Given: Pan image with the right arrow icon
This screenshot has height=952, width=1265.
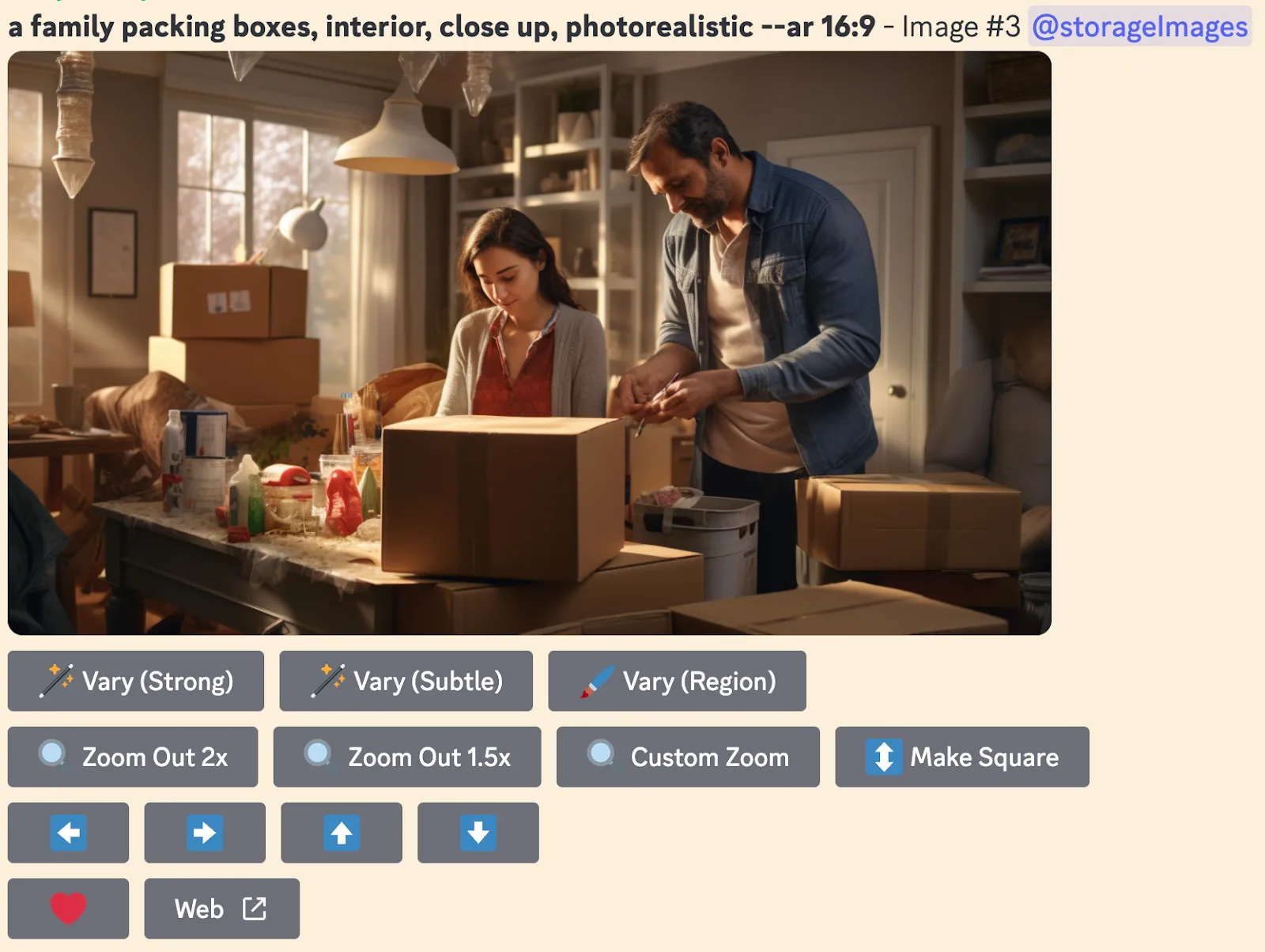Looking at the screenshot, I should point(205,833).
